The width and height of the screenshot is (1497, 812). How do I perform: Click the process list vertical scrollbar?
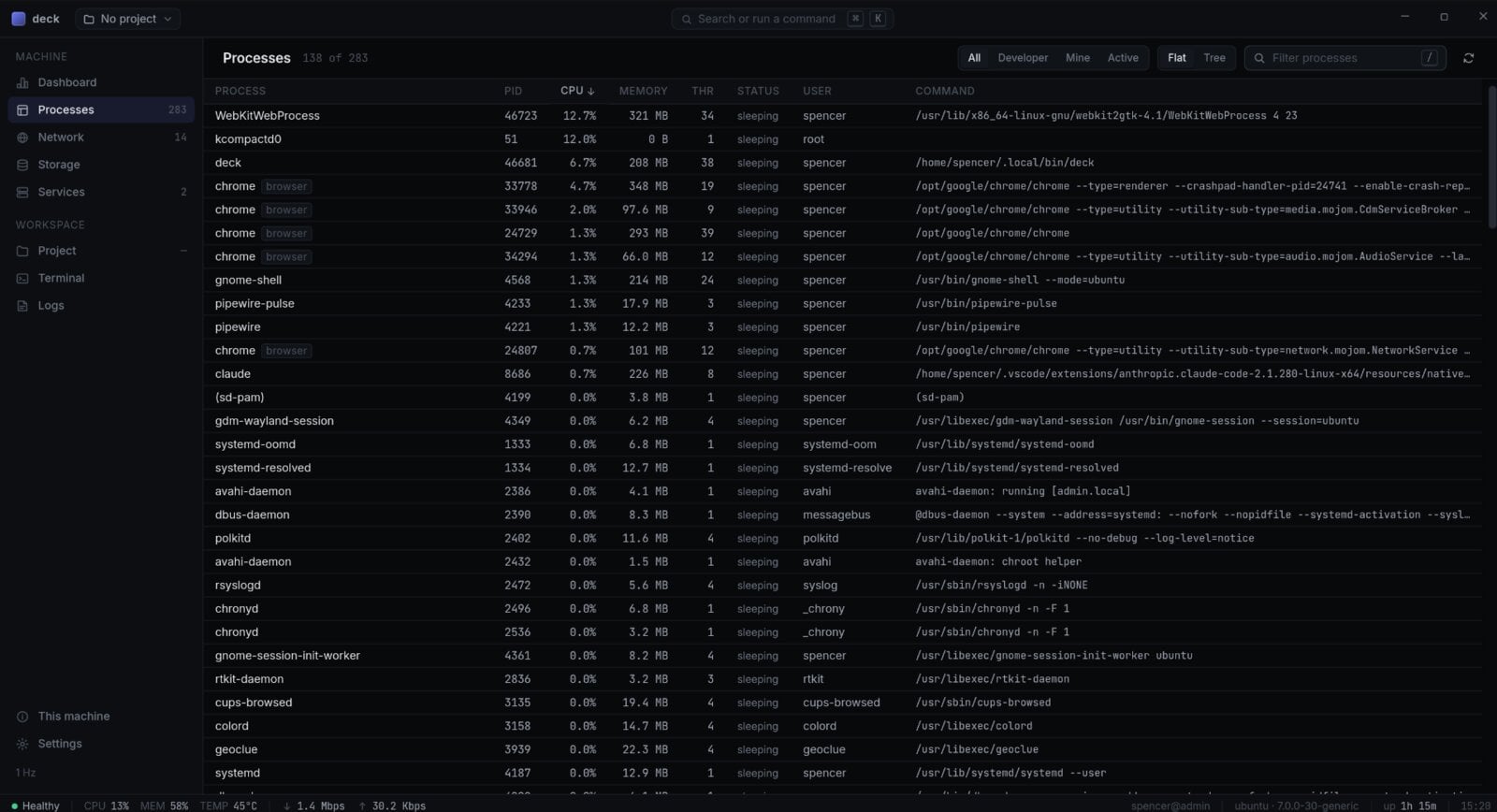pyautogui.click(x=1491, y=156)
